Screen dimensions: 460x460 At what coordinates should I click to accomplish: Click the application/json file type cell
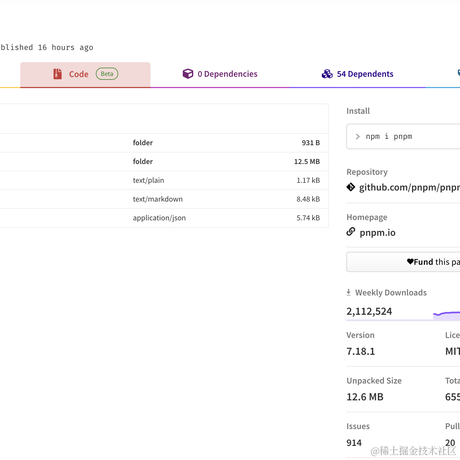[x=159, y=218]
